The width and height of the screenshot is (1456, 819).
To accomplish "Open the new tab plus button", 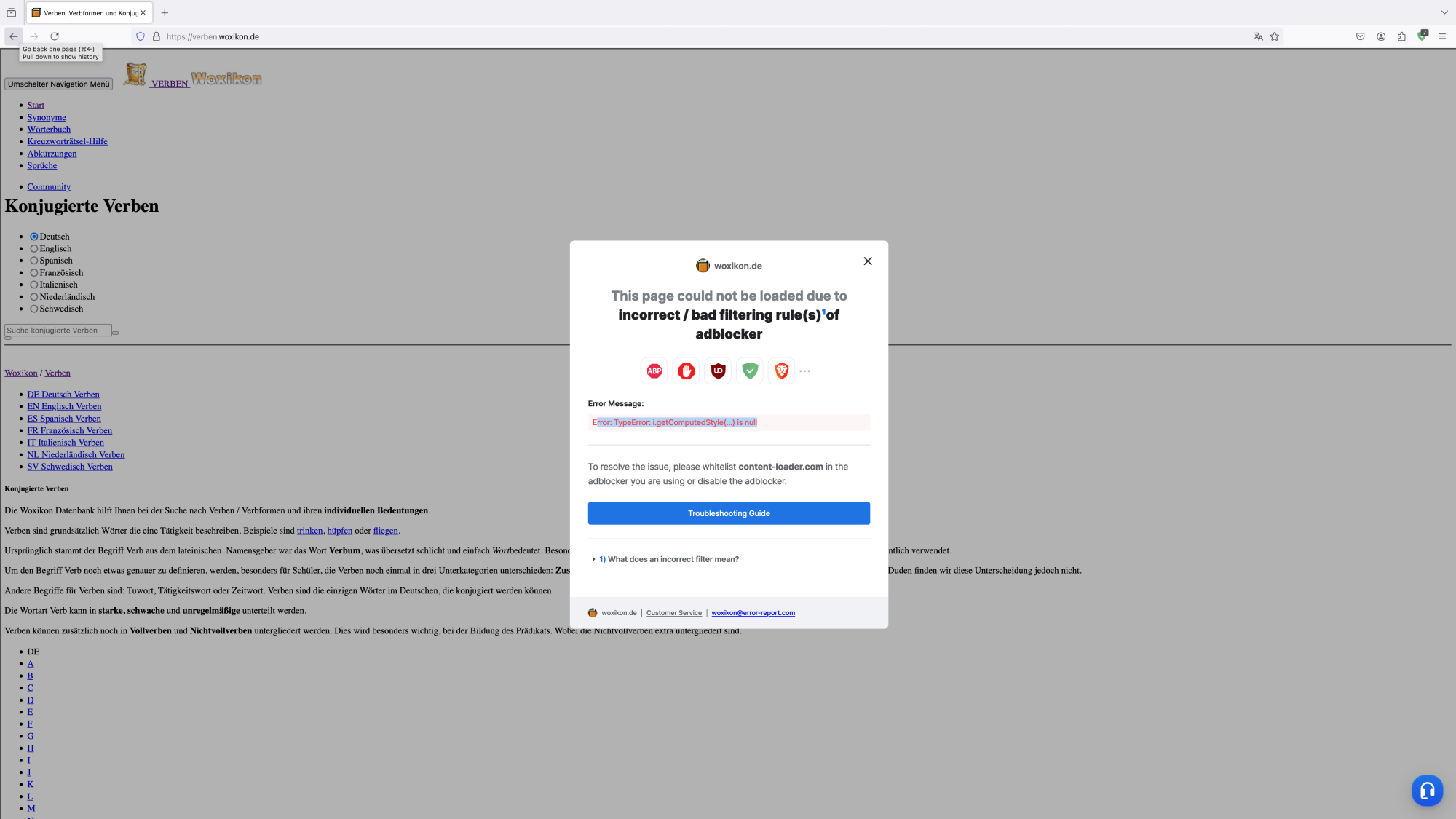I will tap(165, 12).
